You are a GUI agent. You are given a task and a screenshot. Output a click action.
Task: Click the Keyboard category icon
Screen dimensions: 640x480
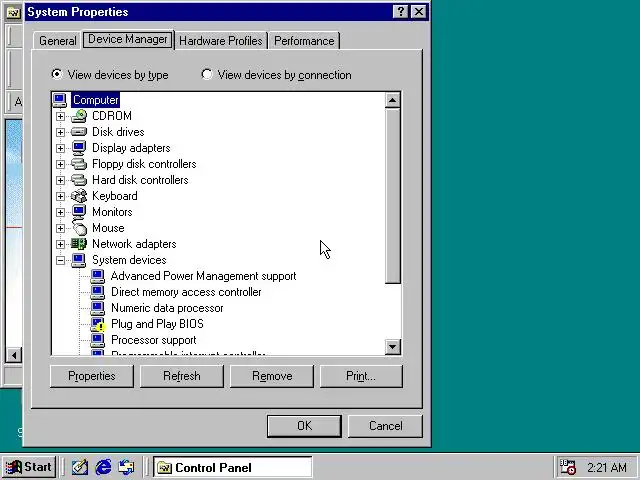[79, 196]
